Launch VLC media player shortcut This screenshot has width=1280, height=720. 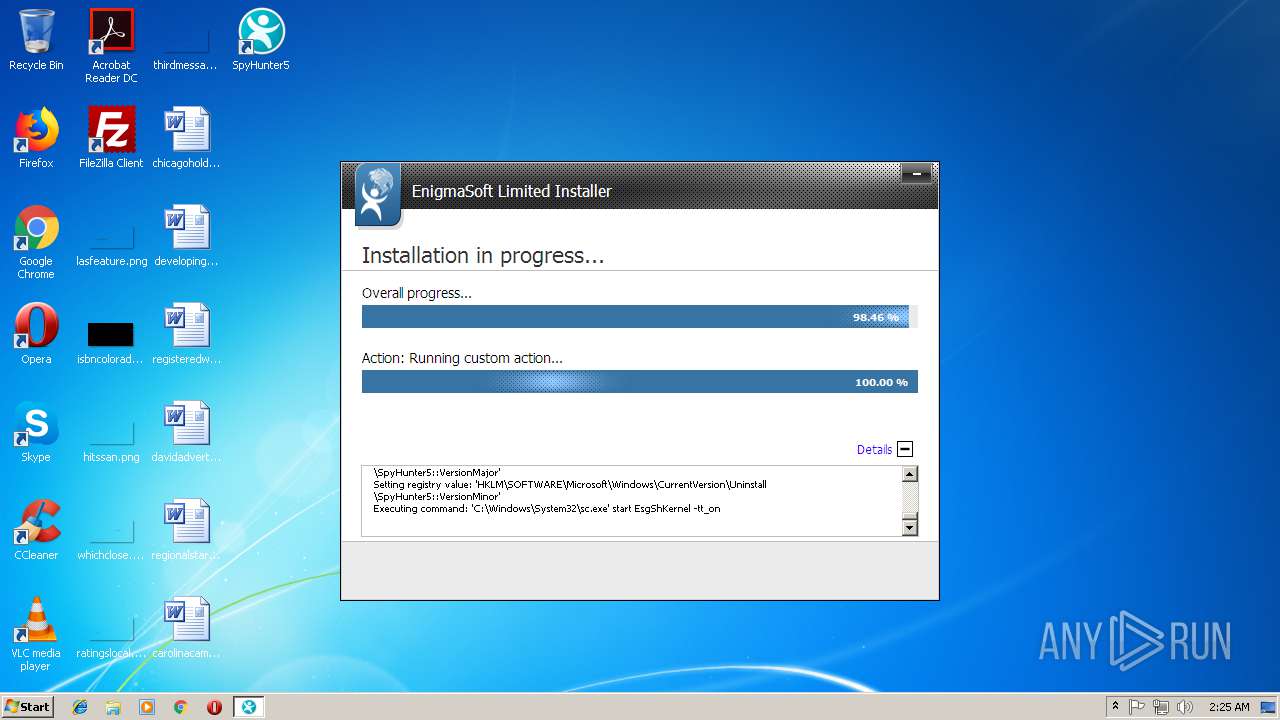pyautogui.click(x=36, y=634)
